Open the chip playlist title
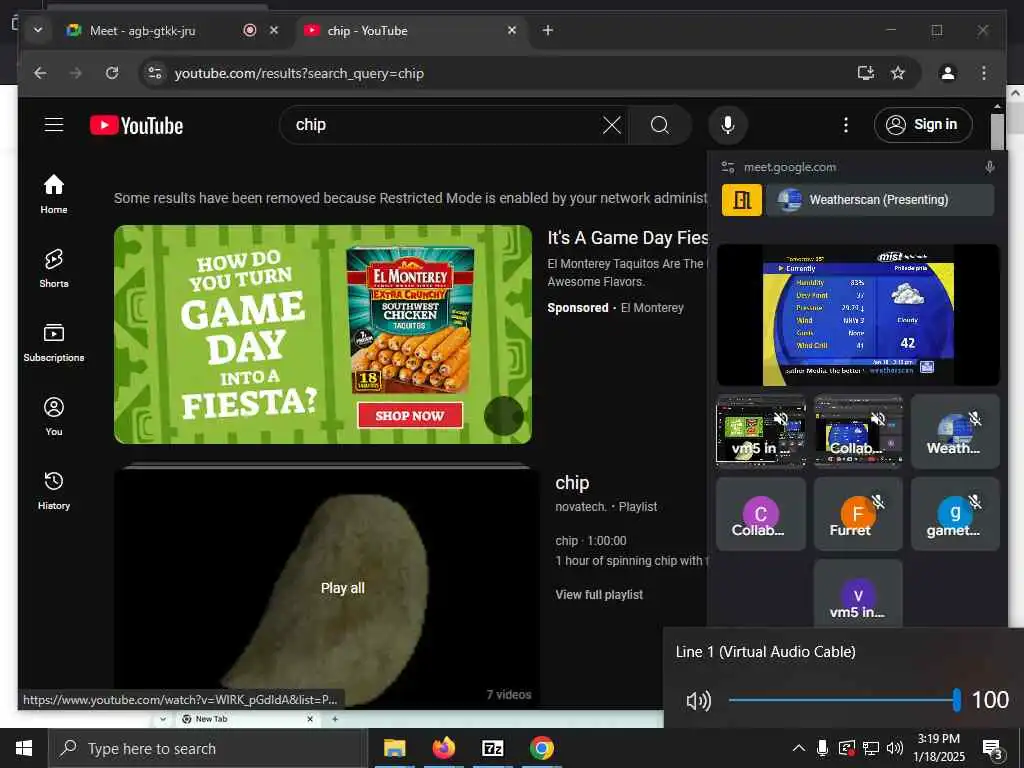This screenshot has height=768, width=1024. pyautogui.click(x=572, y=483)
